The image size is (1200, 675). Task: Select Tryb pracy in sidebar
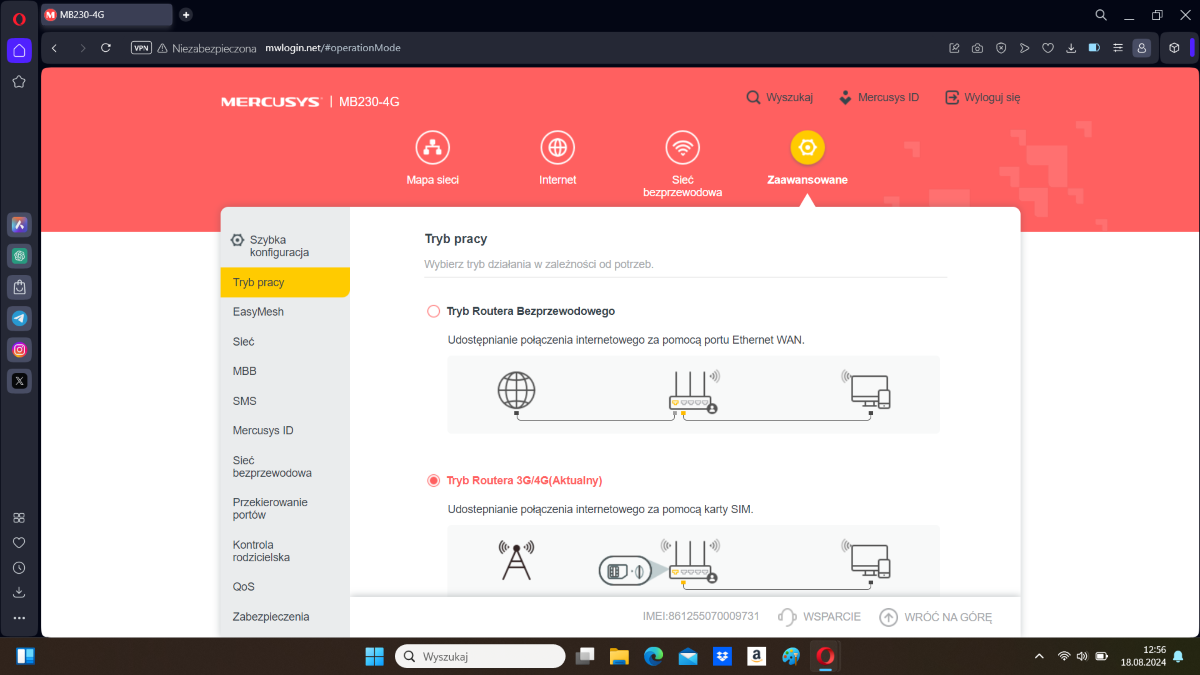point(285,282)
